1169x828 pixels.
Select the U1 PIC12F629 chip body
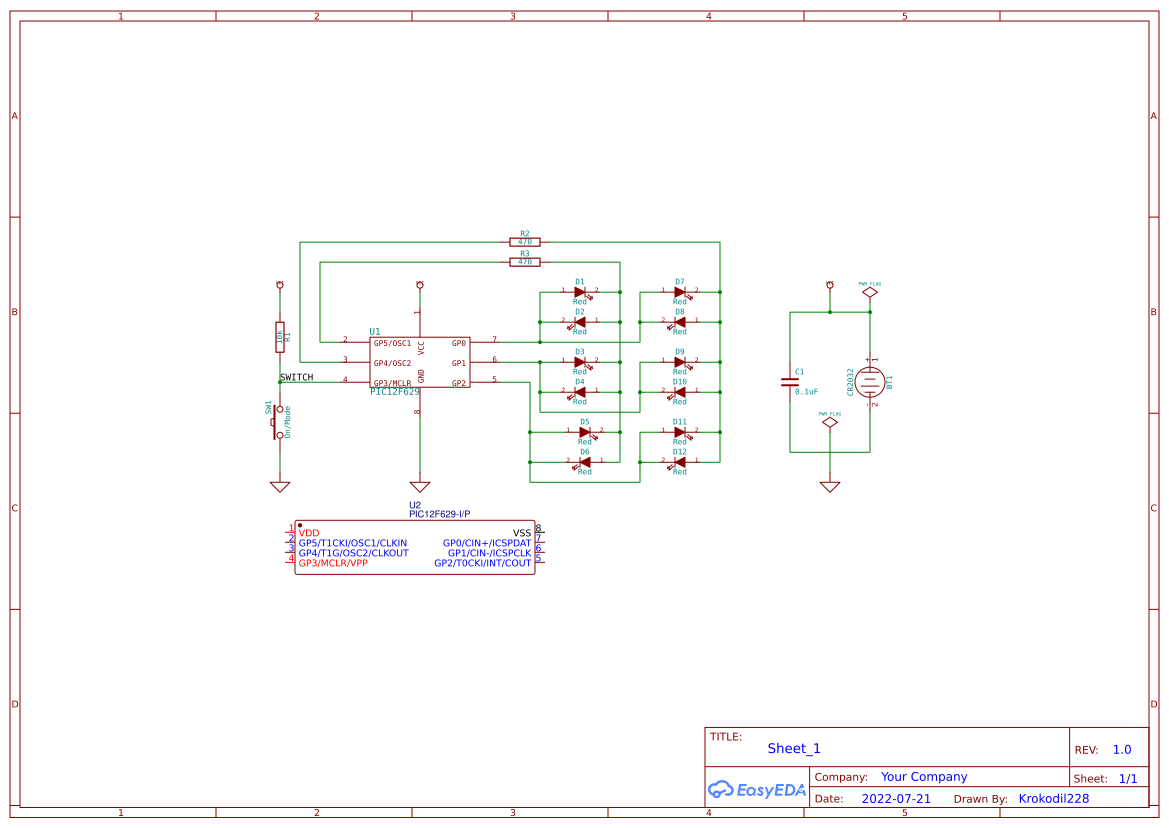(x=420, y=362)
